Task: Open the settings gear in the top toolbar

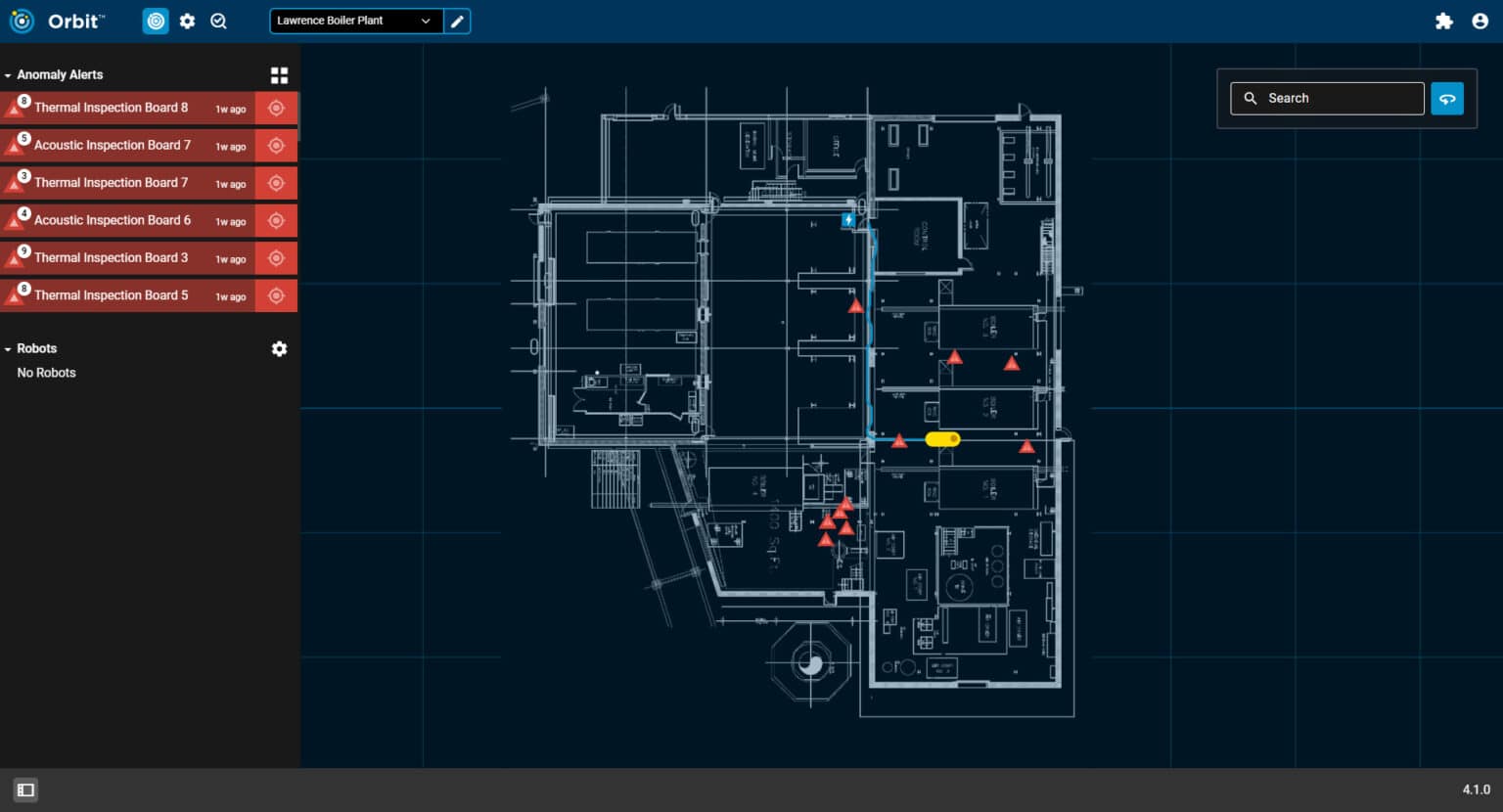Action: 187,21
